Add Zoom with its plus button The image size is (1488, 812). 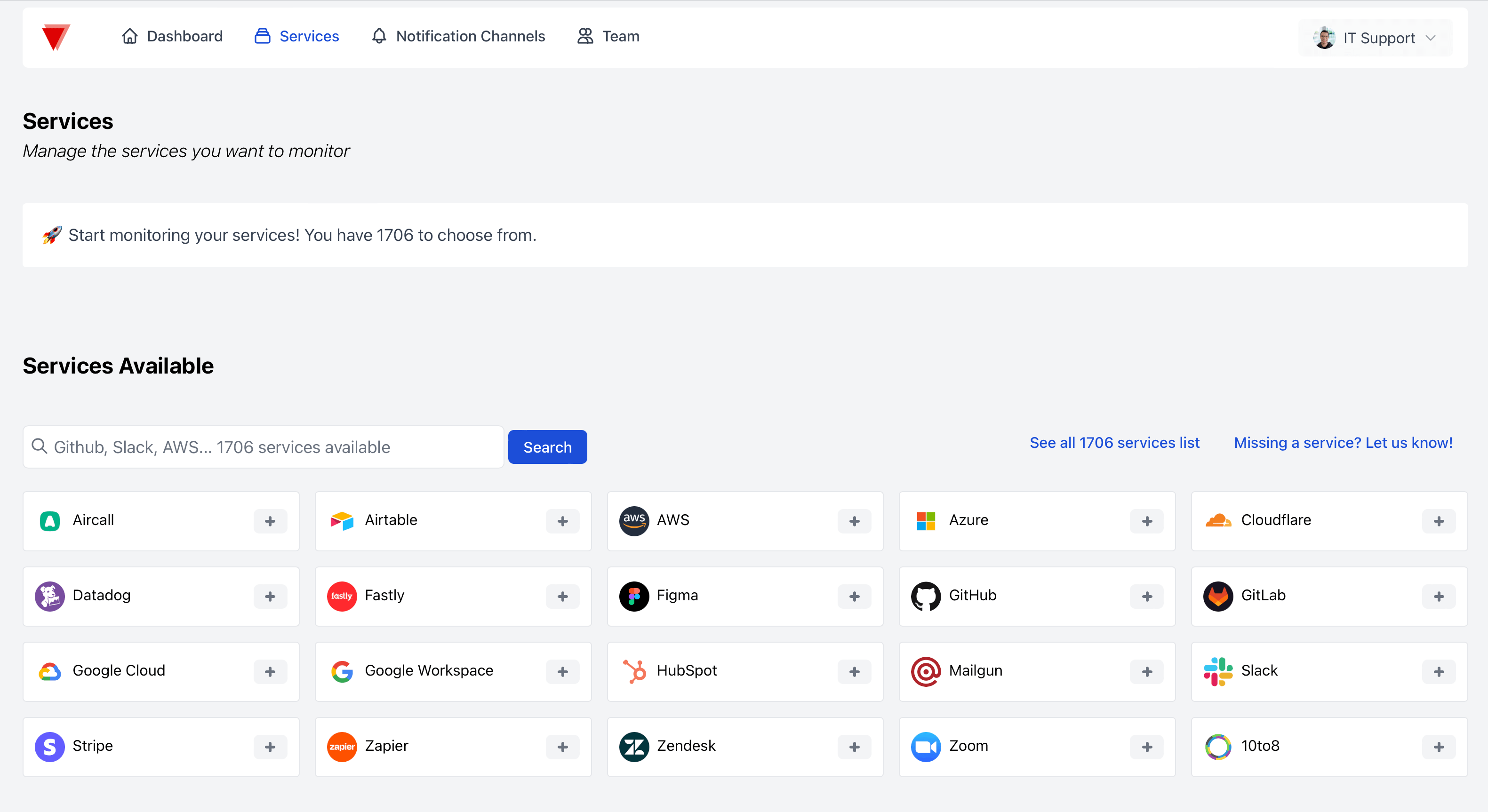click(x=1147, y=748)
